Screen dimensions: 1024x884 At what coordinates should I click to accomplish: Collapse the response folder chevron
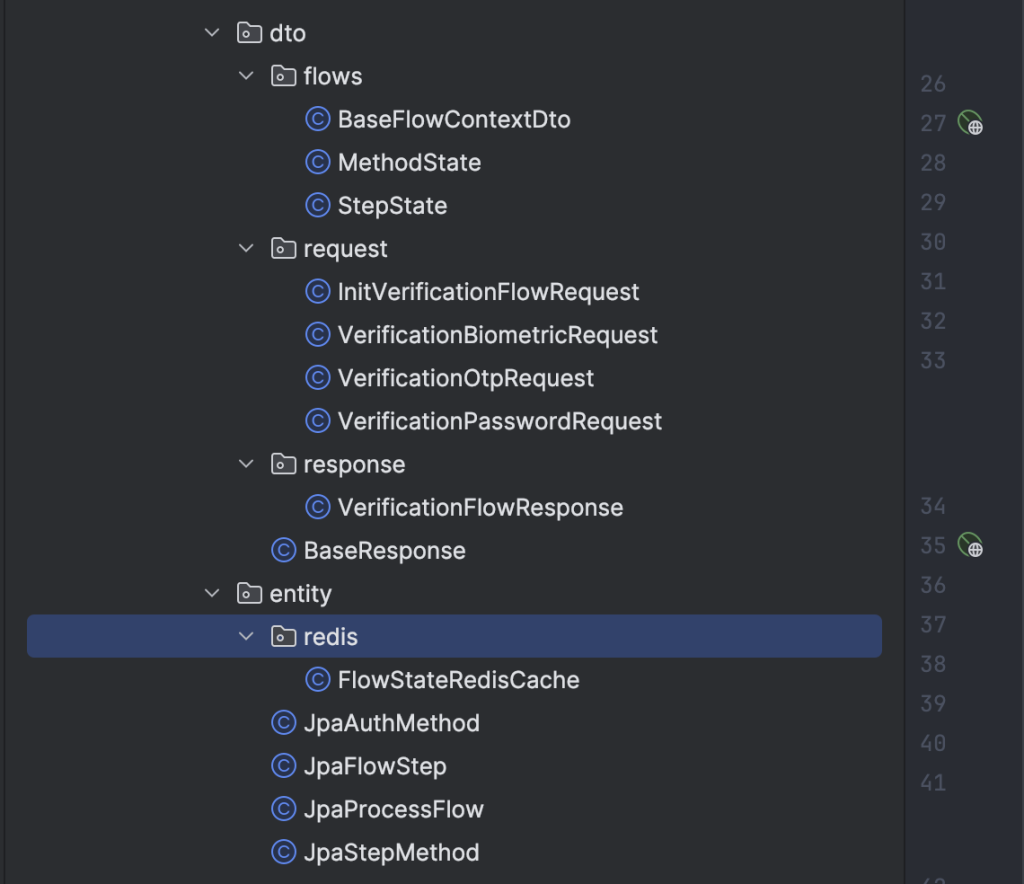coord(246,464)
